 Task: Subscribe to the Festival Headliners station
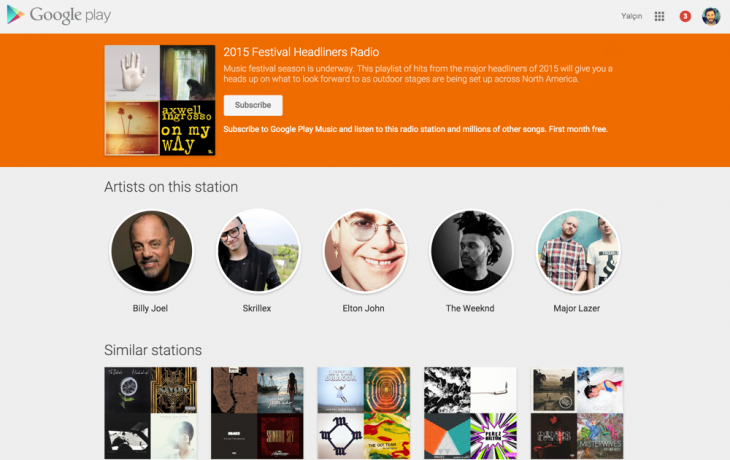(253, 105)
